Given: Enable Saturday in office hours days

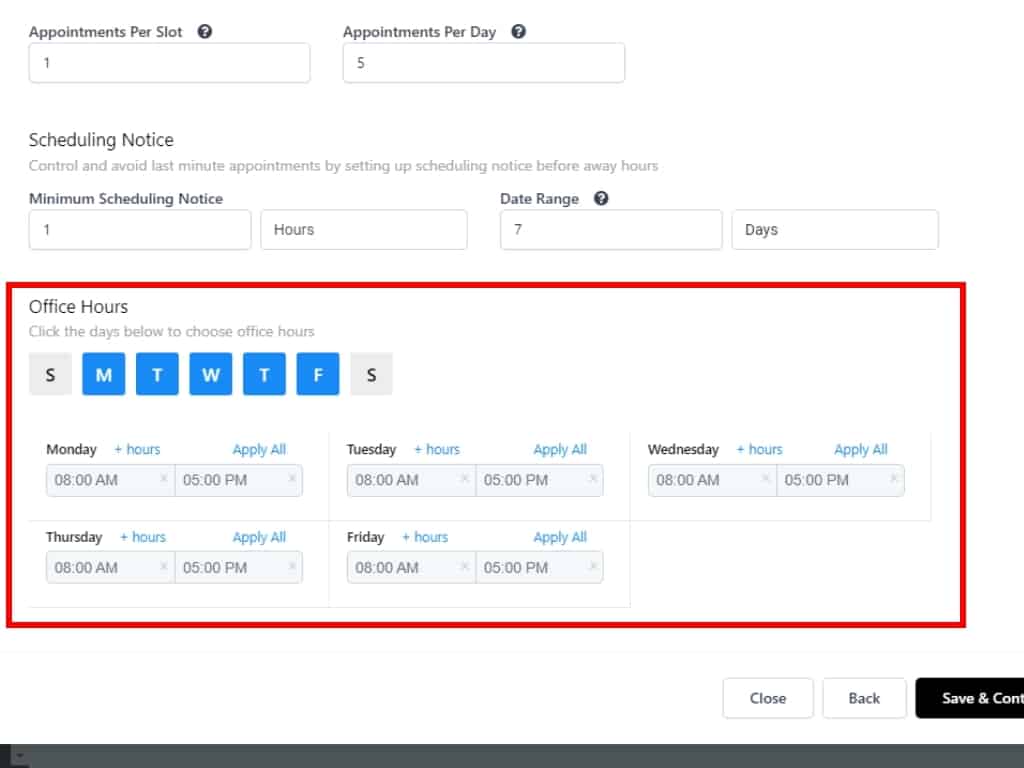Looking at the screenshot, I should pos(371,375).
